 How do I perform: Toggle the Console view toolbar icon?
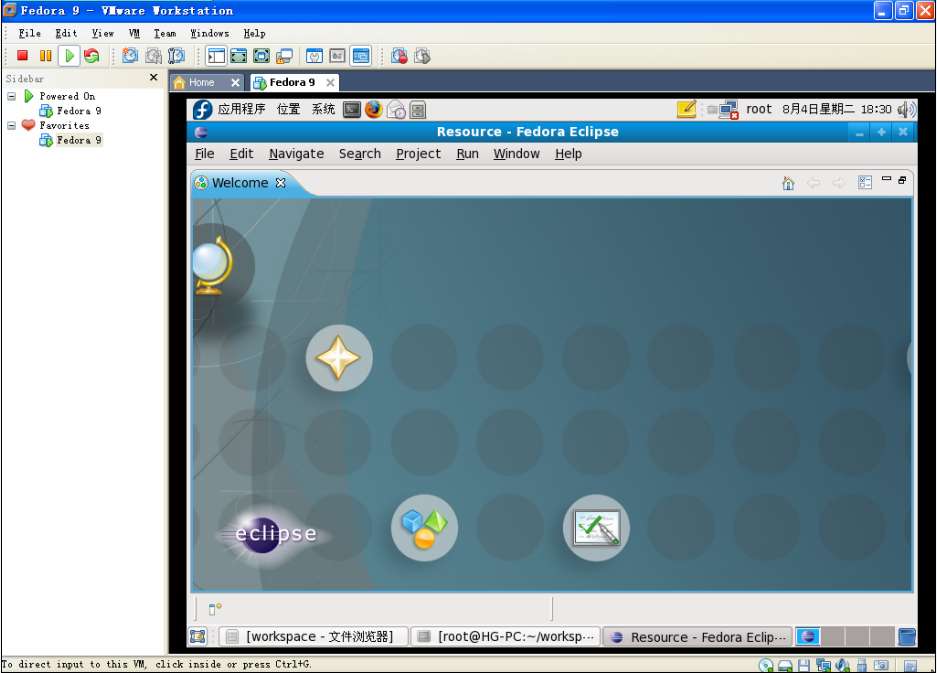pyautogui.click(x=360, y=56)
